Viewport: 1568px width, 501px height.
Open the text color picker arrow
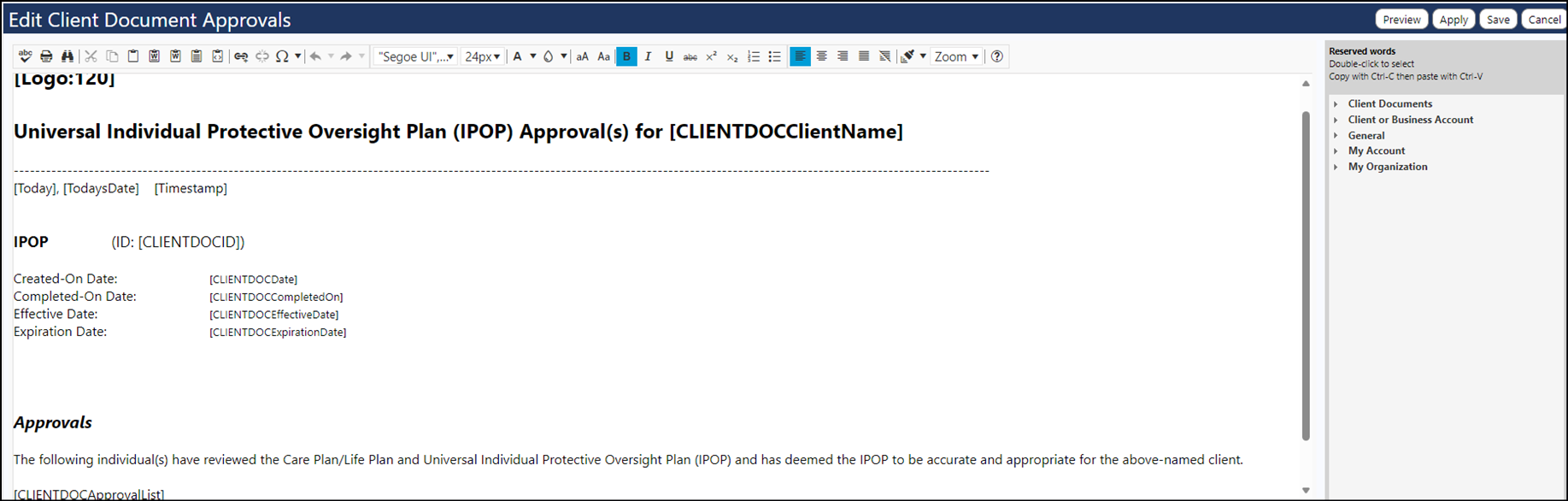click(533, 56)
